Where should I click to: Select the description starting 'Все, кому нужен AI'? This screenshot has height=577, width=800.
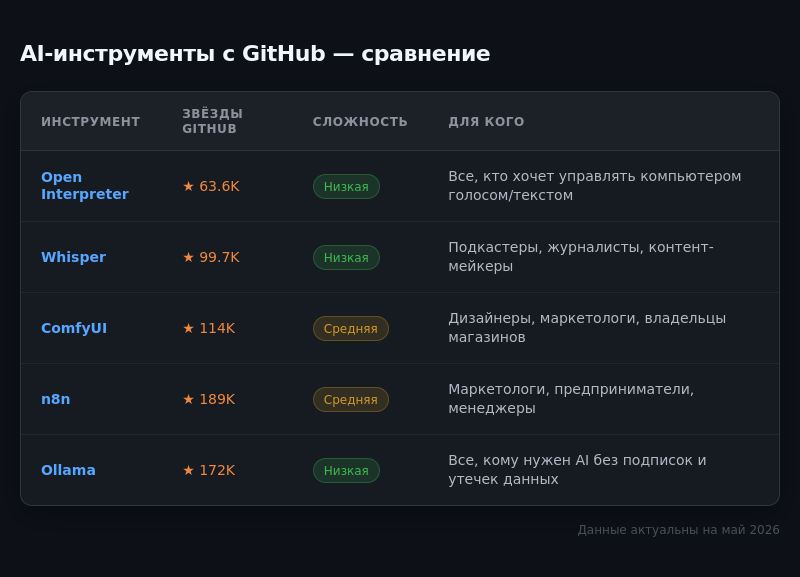pos(578,469)
